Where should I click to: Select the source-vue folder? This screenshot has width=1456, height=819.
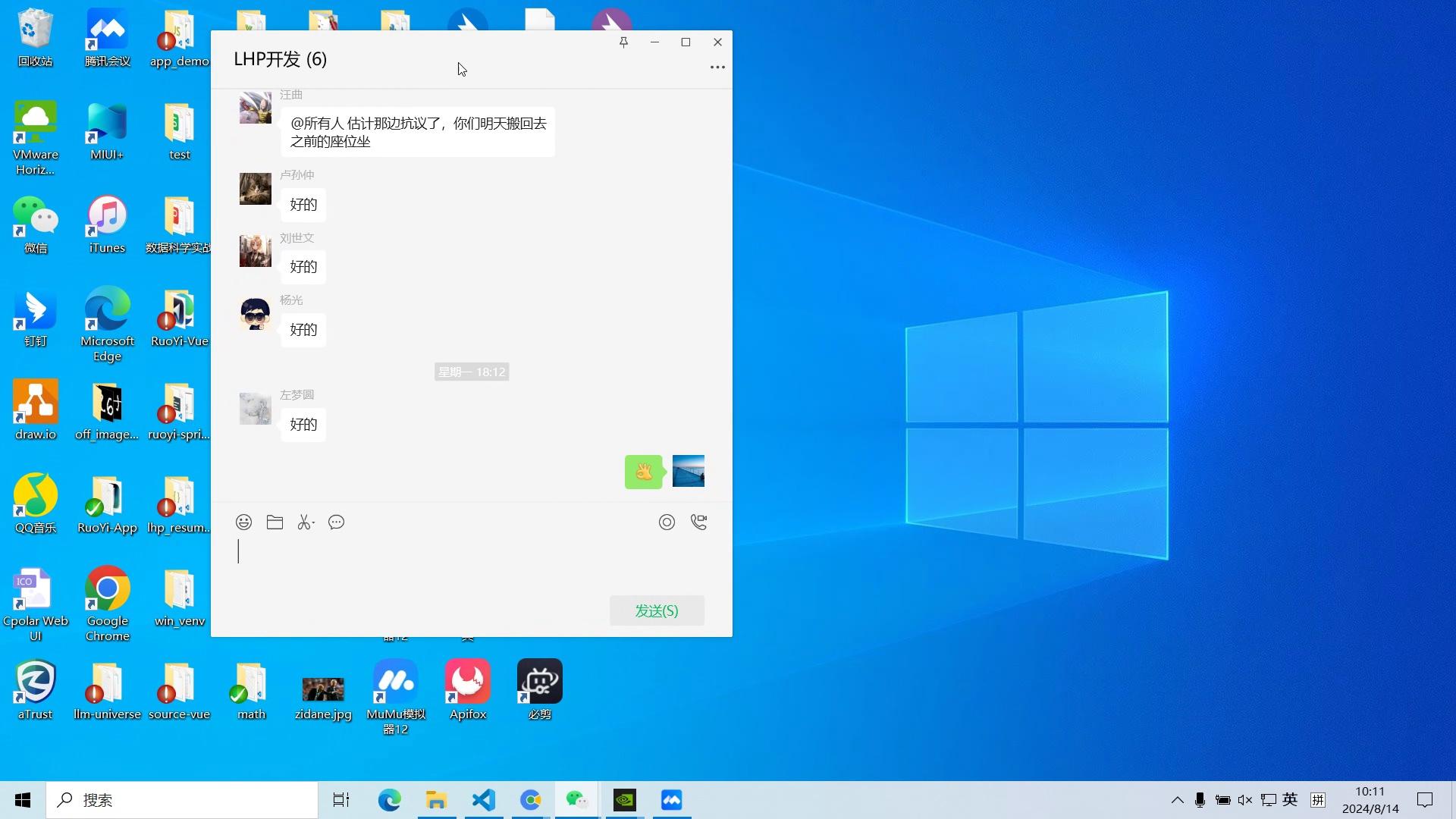[179, 691]
